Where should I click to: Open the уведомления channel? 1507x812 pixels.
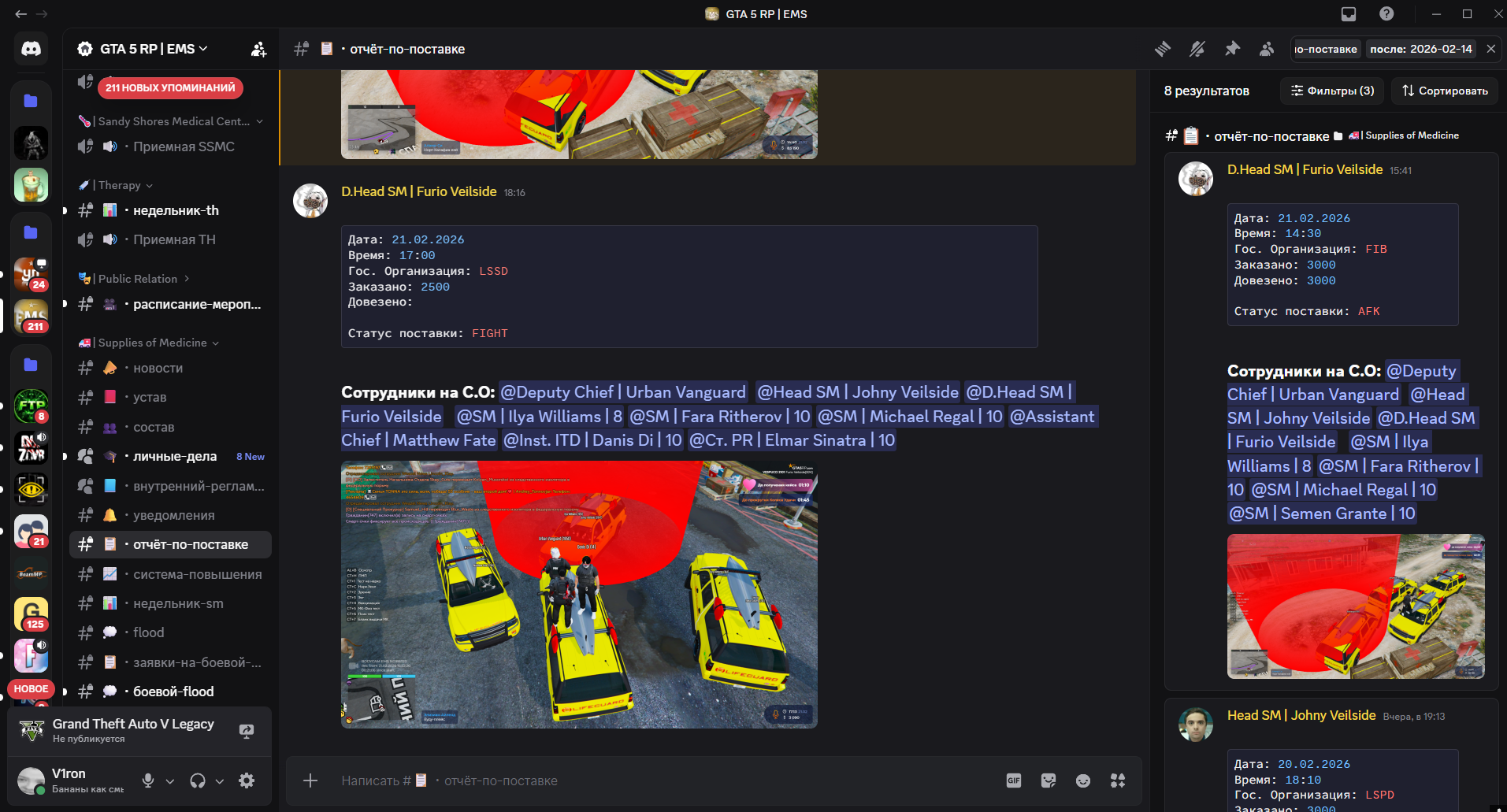(170, 515)
